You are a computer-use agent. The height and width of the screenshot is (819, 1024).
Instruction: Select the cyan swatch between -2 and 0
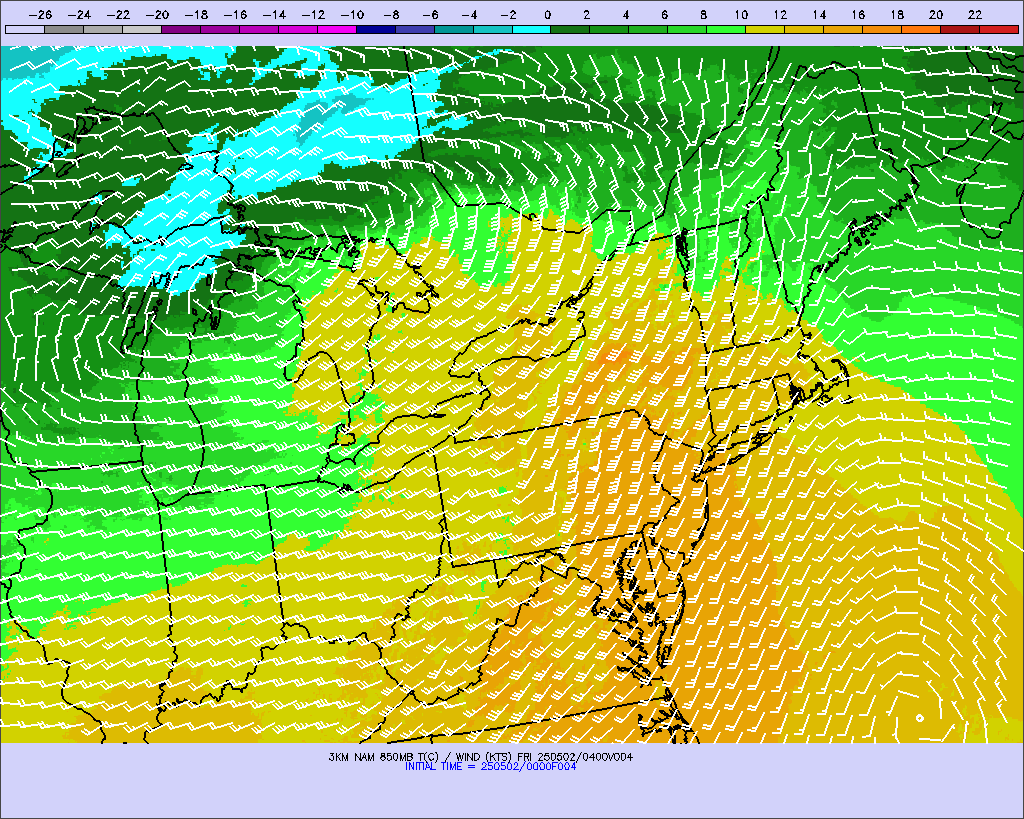532,29
